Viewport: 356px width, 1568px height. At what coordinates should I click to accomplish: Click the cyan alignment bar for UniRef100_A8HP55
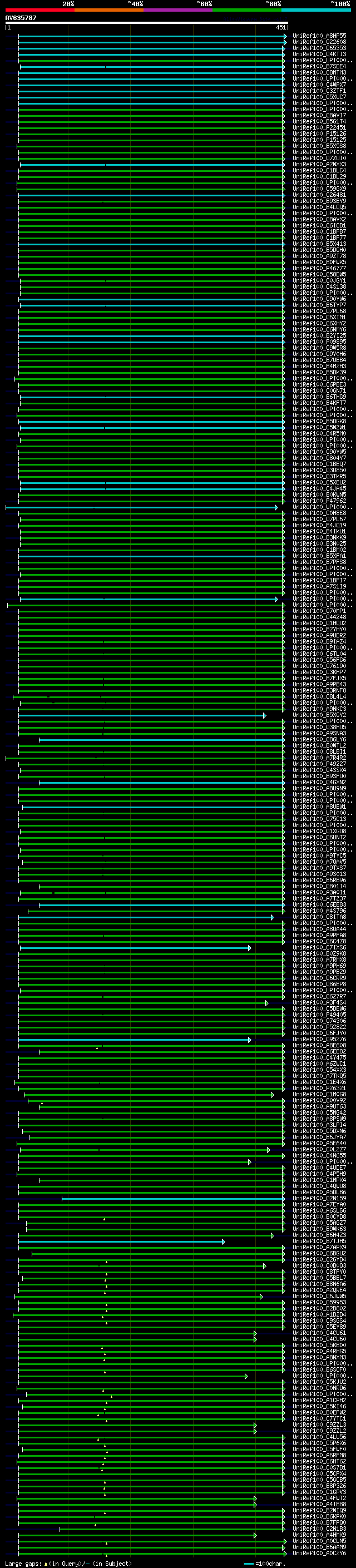click(x=152, y=36)
